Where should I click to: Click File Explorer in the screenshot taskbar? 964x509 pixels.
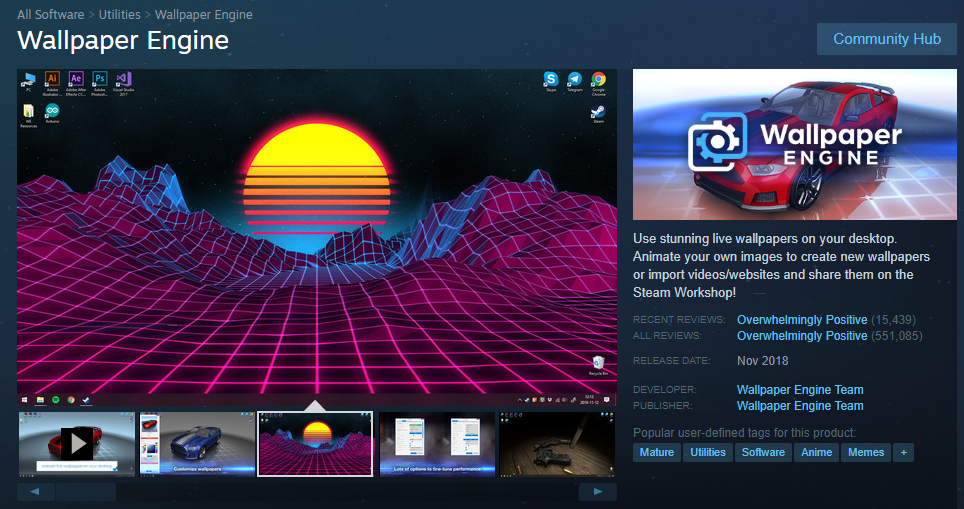[40, 400]
